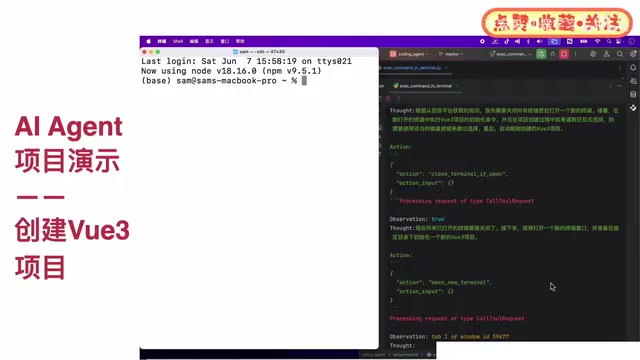Image resolution: width=640 pixels, height=360 pixels.
Task: Open the 帮助 menu
Action: coord(240,41)
